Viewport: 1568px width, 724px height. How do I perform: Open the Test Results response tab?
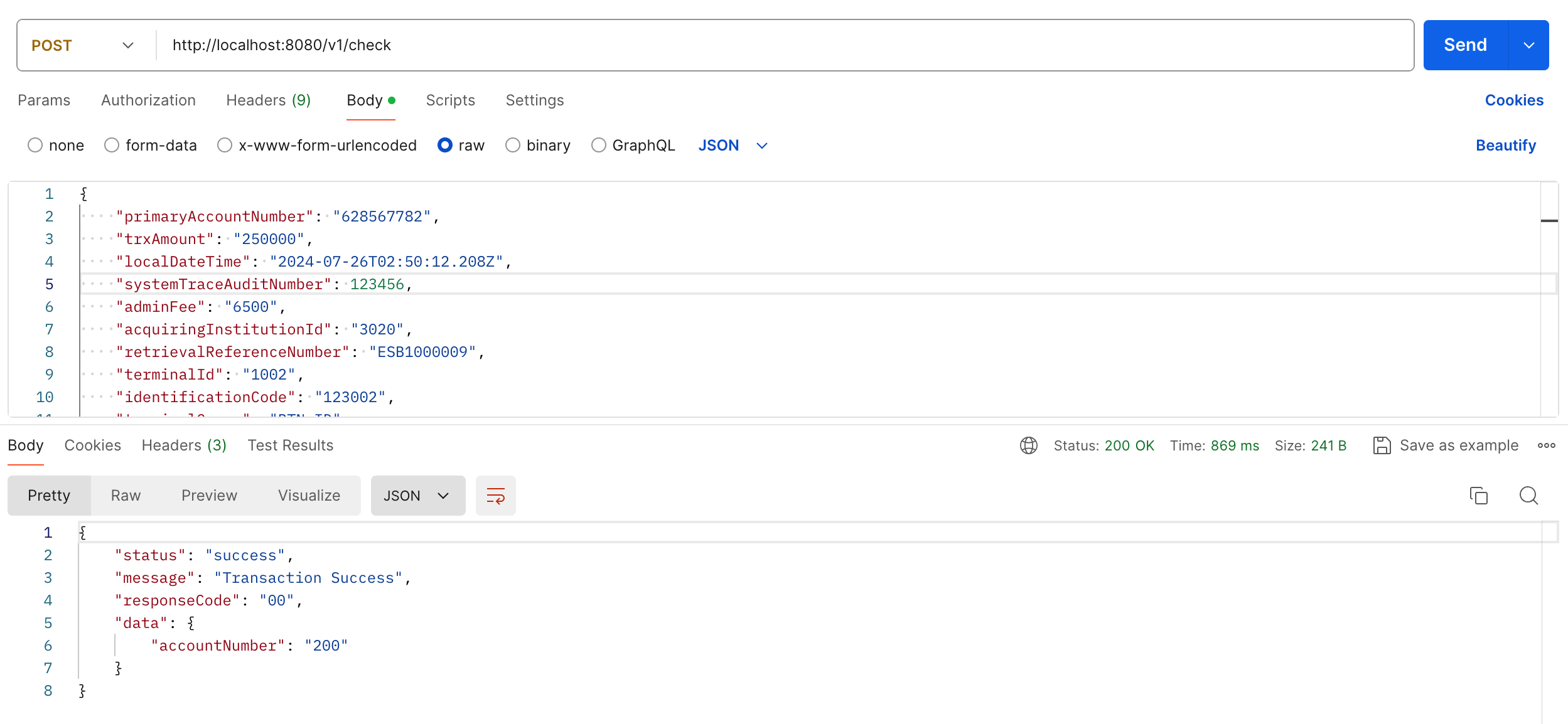click(x=291, y=445)
